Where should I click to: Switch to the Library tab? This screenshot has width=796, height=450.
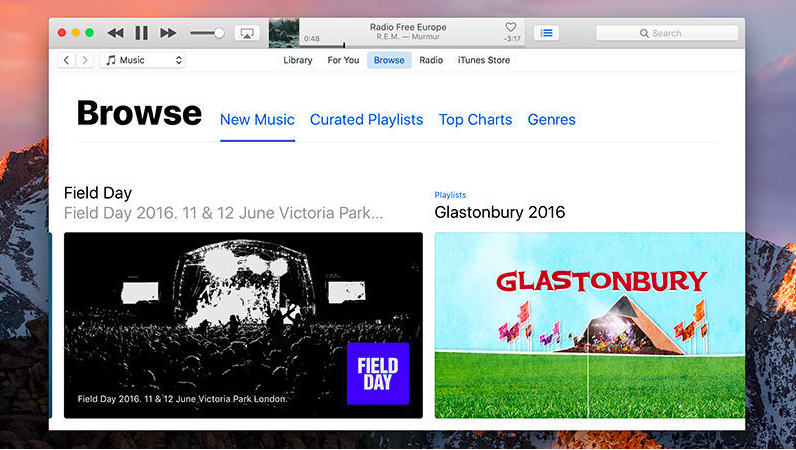(298, 60)
